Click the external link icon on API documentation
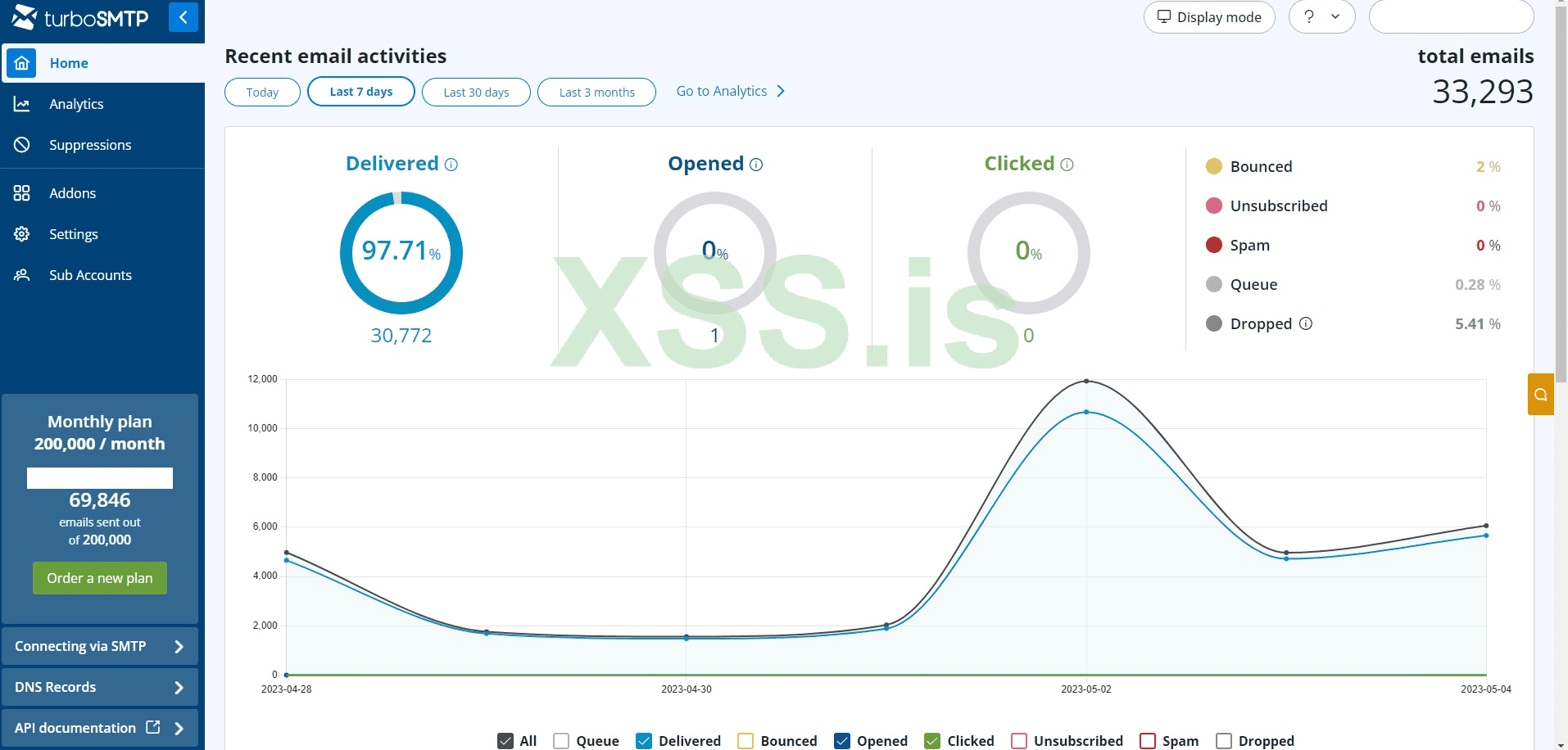Viewport: 1568px width, 750px height. pos(153,727)
